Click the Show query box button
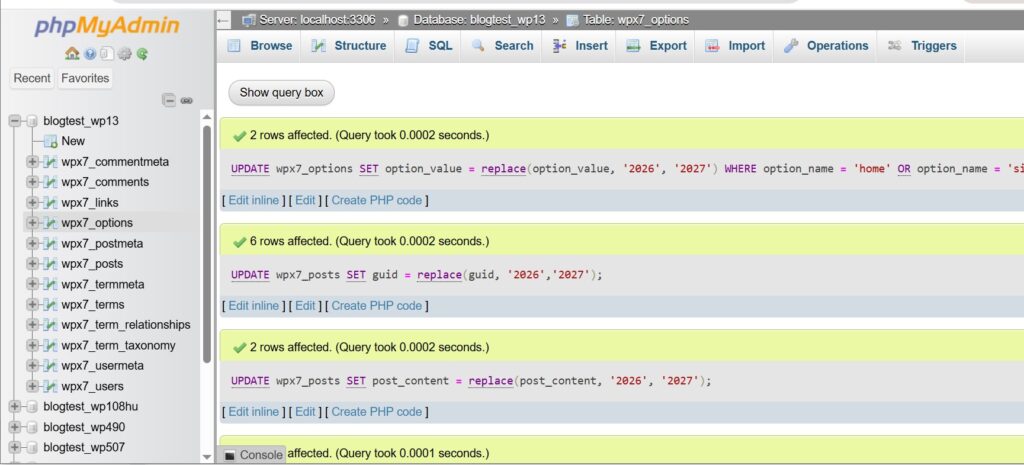 (x=281, y=93)
